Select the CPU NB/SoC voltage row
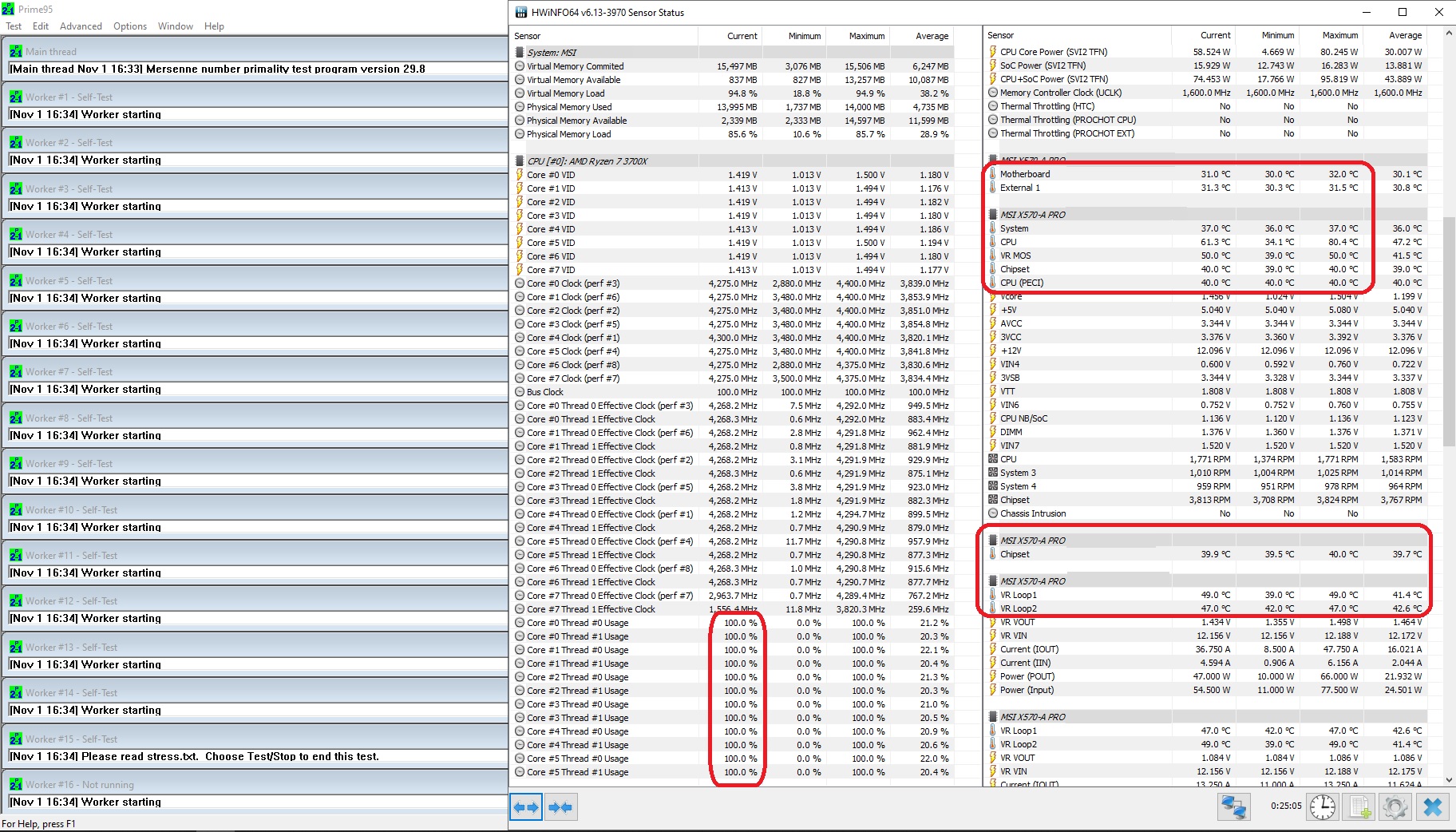The height and width of the screenshot is (832, 1456). click(x=1206, y=418)
